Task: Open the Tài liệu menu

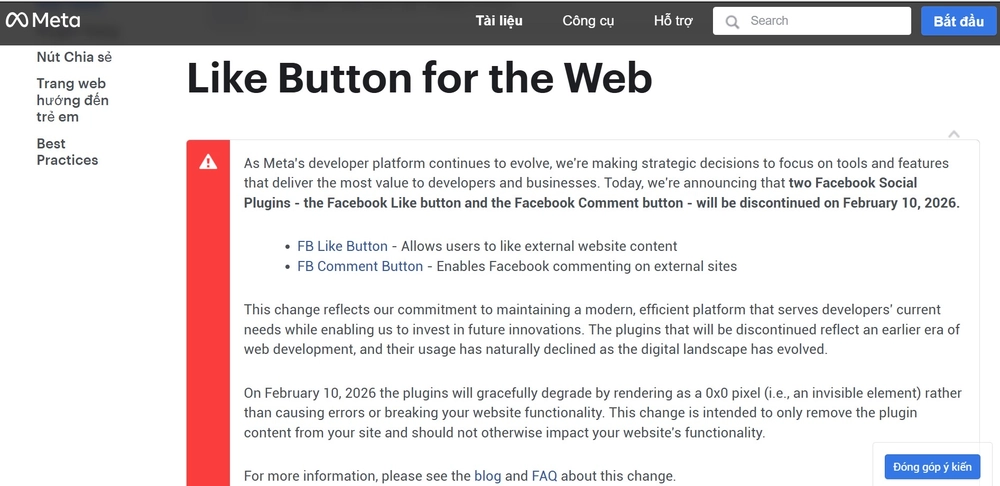Action: pyautogui.click(x=499, y=21)
